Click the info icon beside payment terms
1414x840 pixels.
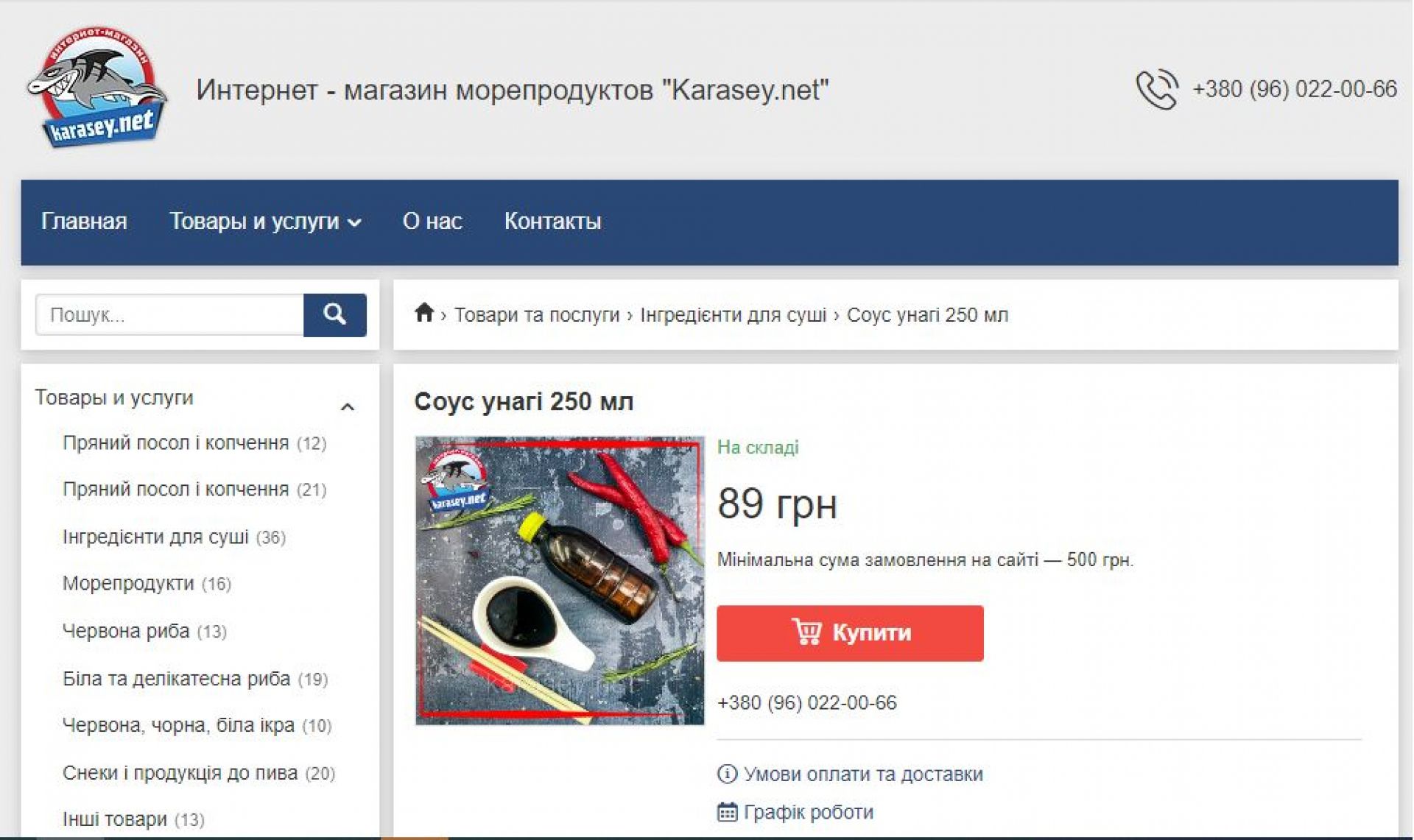[726, 774]
